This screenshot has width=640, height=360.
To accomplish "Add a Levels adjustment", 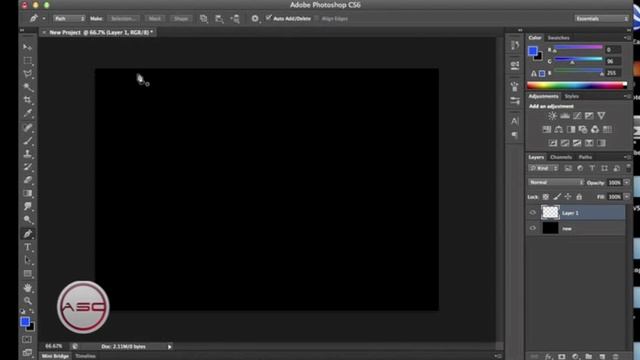I will click(x=564, y=116).
